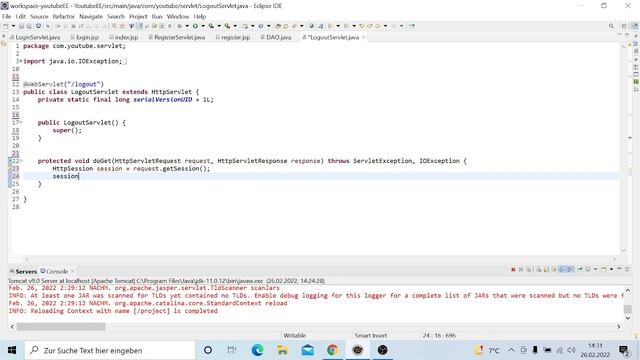Collapse the LogoutServlet constructor at line 17
Screen dimensions: 640x360
pos(20,122)
